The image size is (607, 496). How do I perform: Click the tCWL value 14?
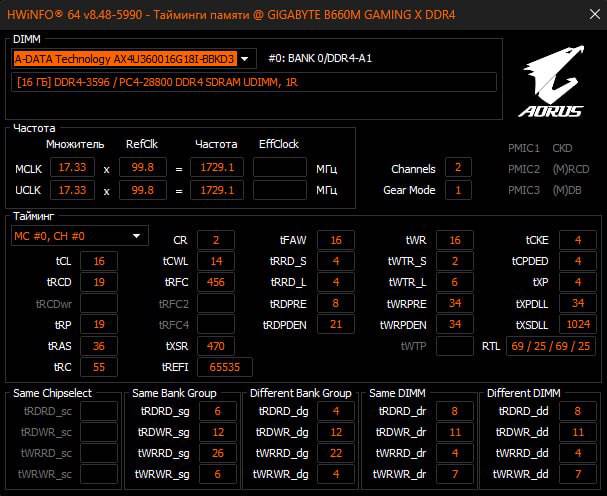point(216,261)
